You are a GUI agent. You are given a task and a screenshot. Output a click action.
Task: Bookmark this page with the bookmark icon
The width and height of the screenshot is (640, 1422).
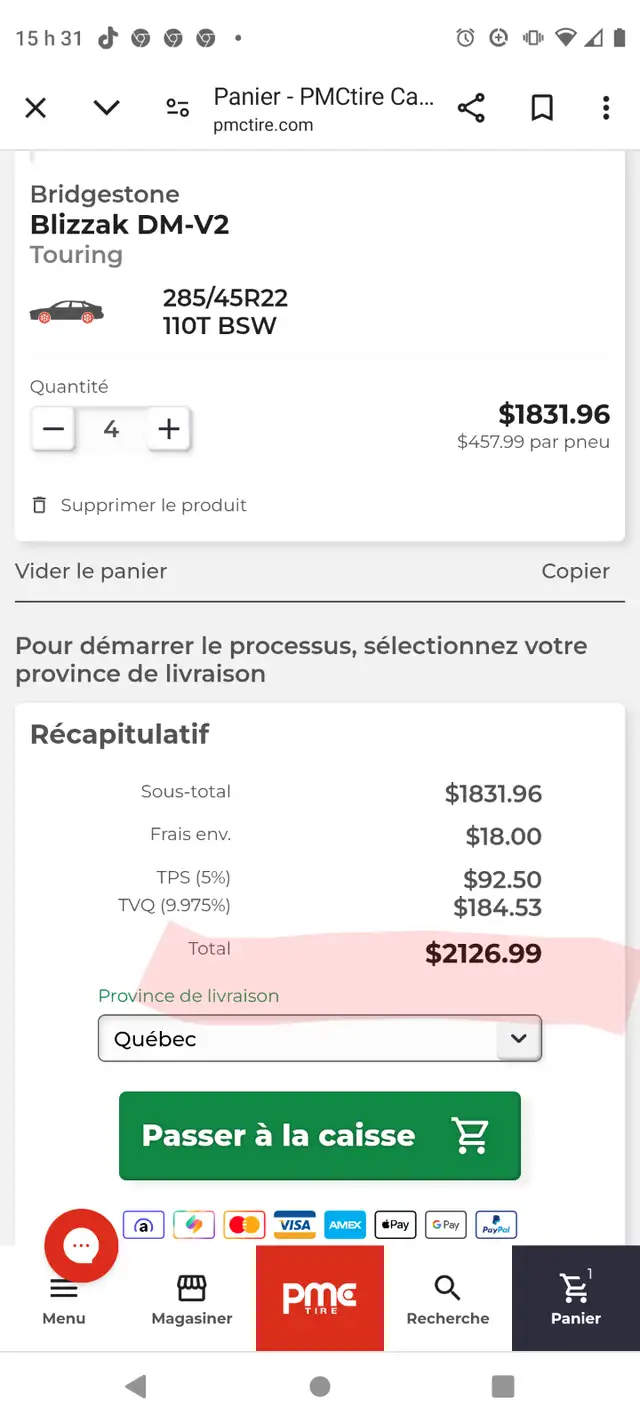click(542, 108)
